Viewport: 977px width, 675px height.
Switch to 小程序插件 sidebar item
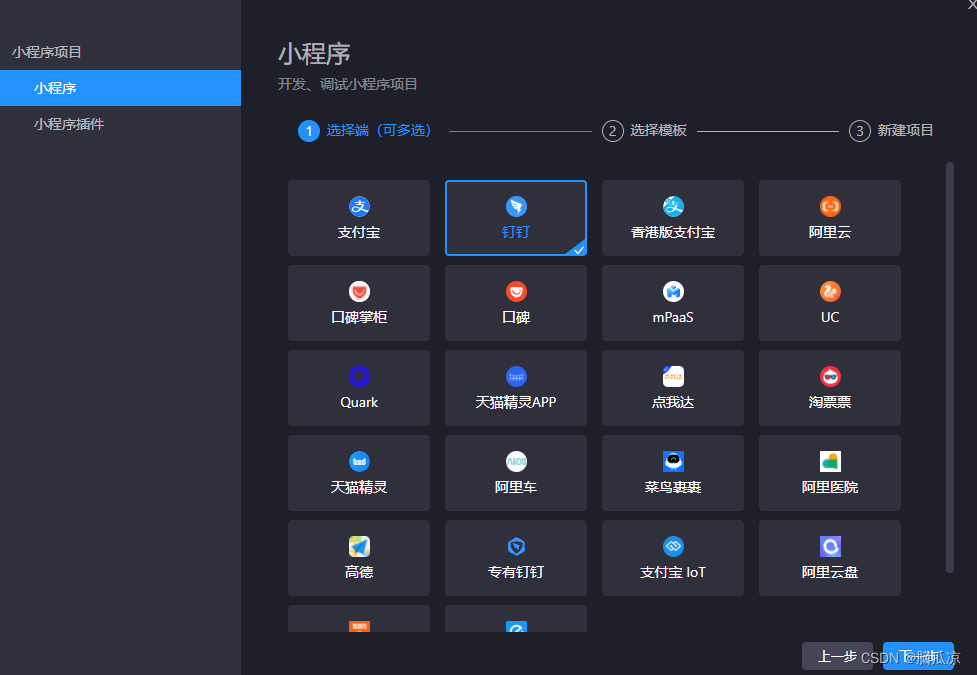coord(120,124)
